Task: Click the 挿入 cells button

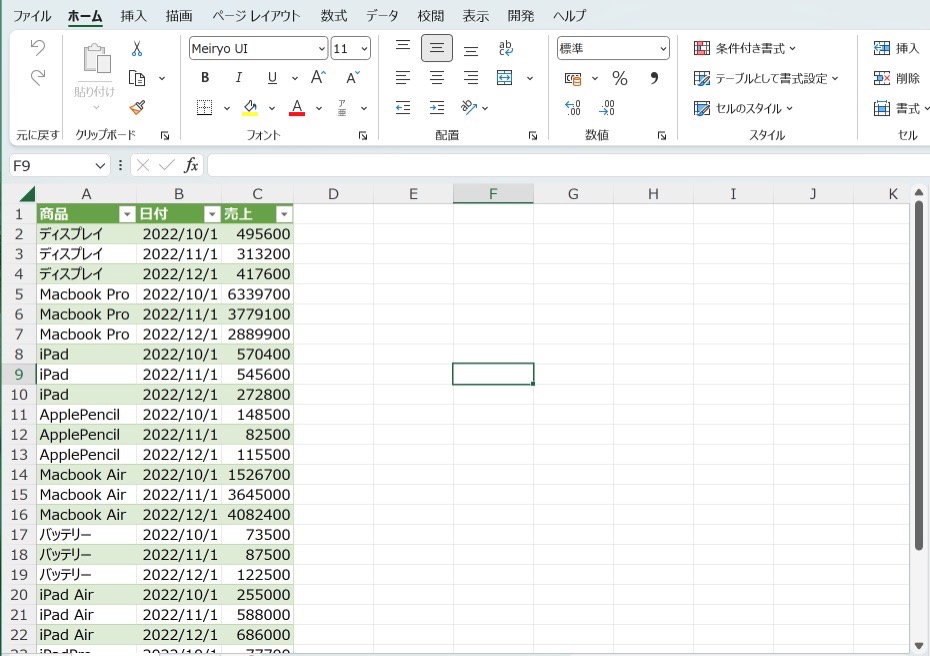Action: (896, 48)
